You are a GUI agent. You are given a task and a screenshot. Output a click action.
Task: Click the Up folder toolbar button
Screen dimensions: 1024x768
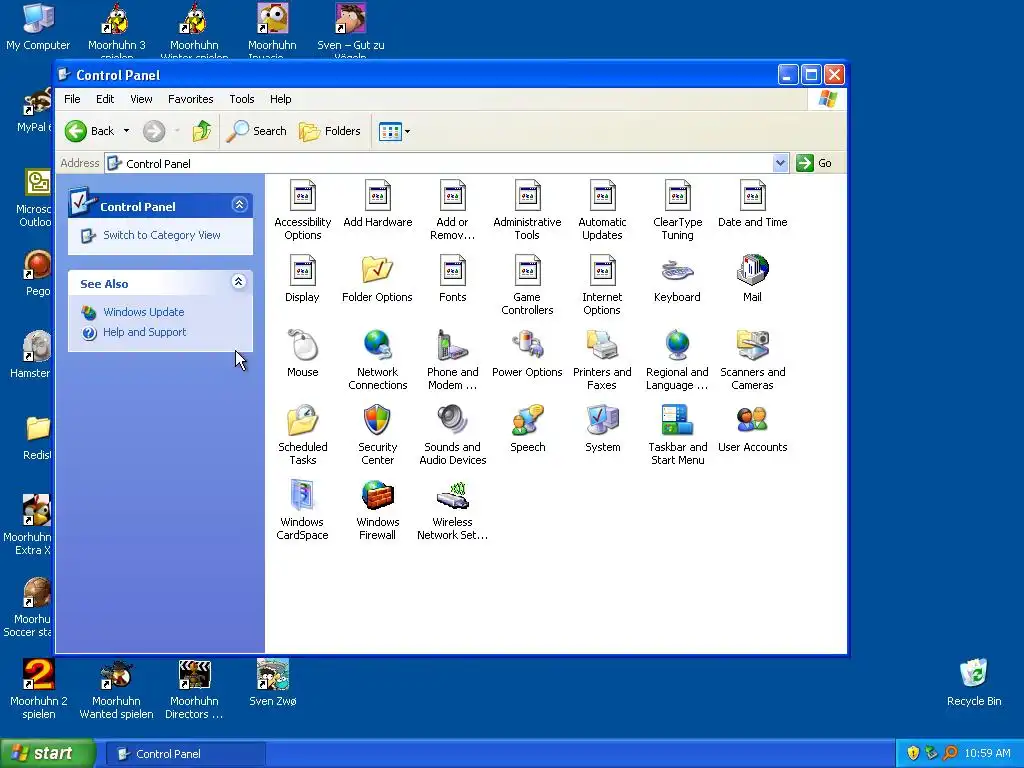tap(202, 131)
